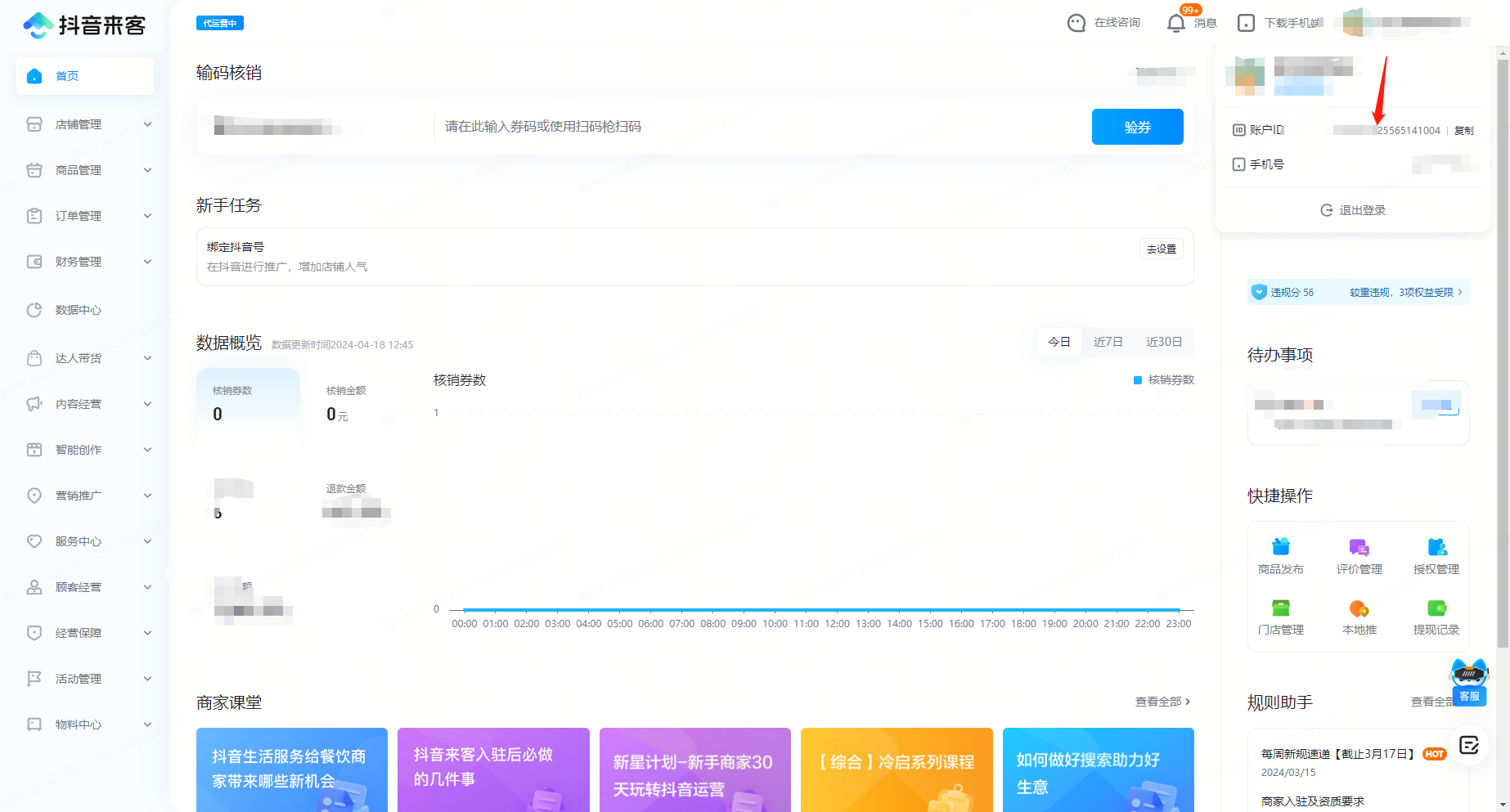Click the 客服 robot assistant icon
This screenshot has width=1510, height=812.
coord(1469,682)
